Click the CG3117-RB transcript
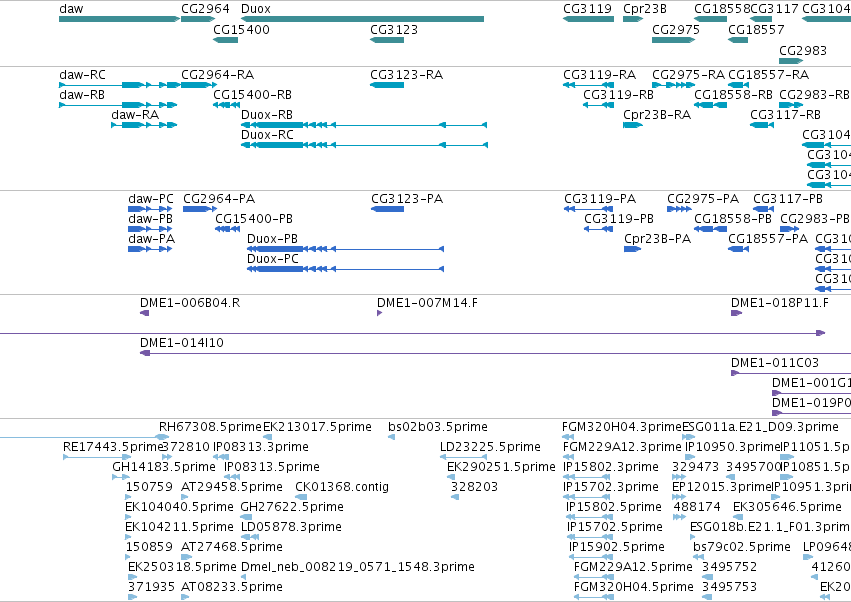851x602 pixels. point(762,125)
